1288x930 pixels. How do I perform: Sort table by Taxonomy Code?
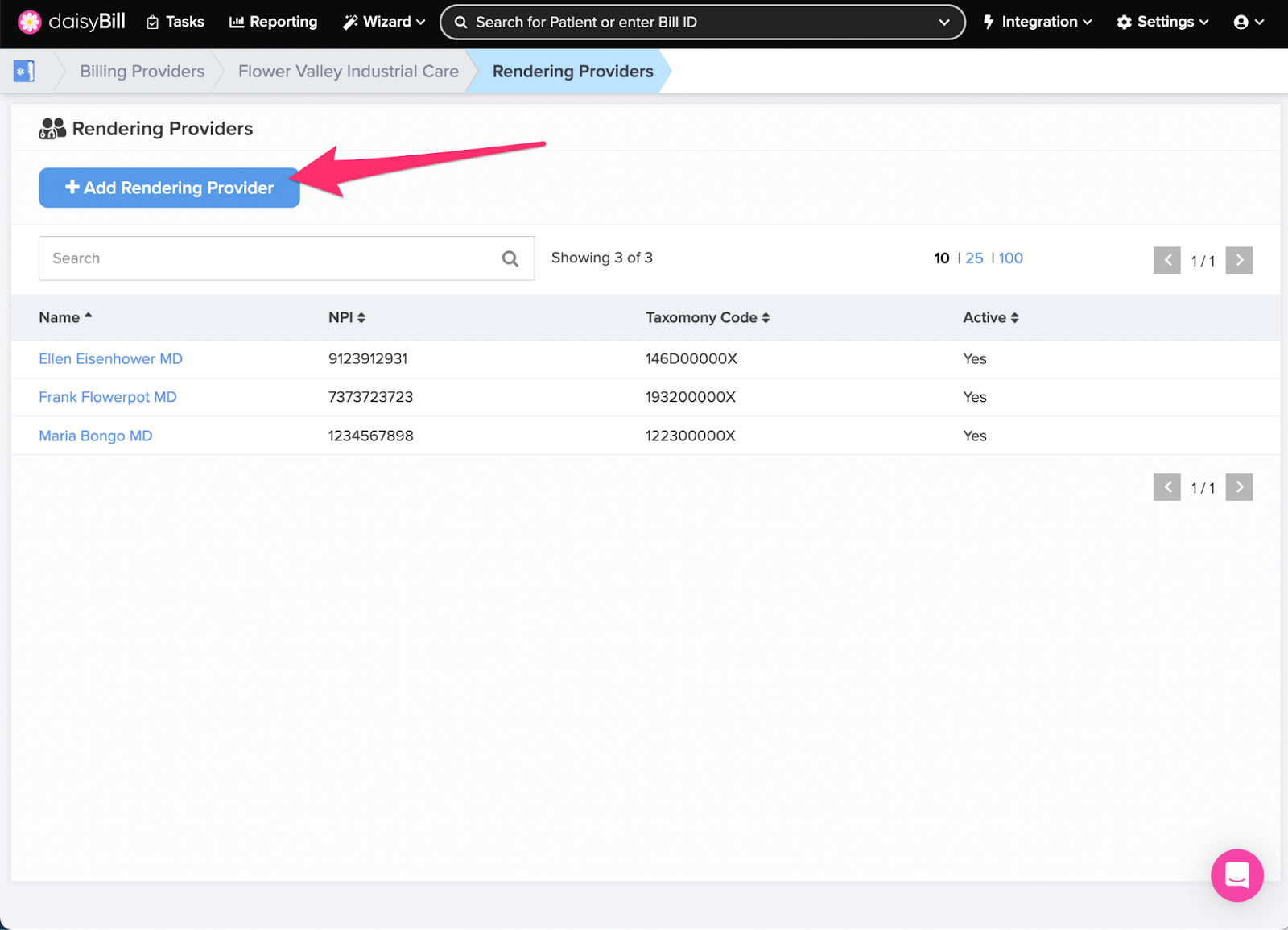(707, 318)
